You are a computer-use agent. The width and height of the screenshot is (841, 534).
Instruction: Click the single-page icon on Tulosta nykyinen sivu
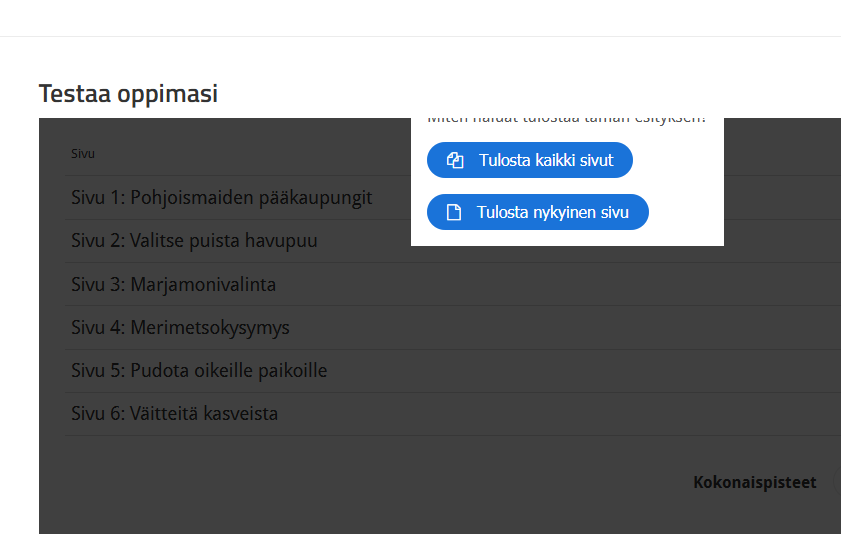pyautogui.click(x=454, y=212)
